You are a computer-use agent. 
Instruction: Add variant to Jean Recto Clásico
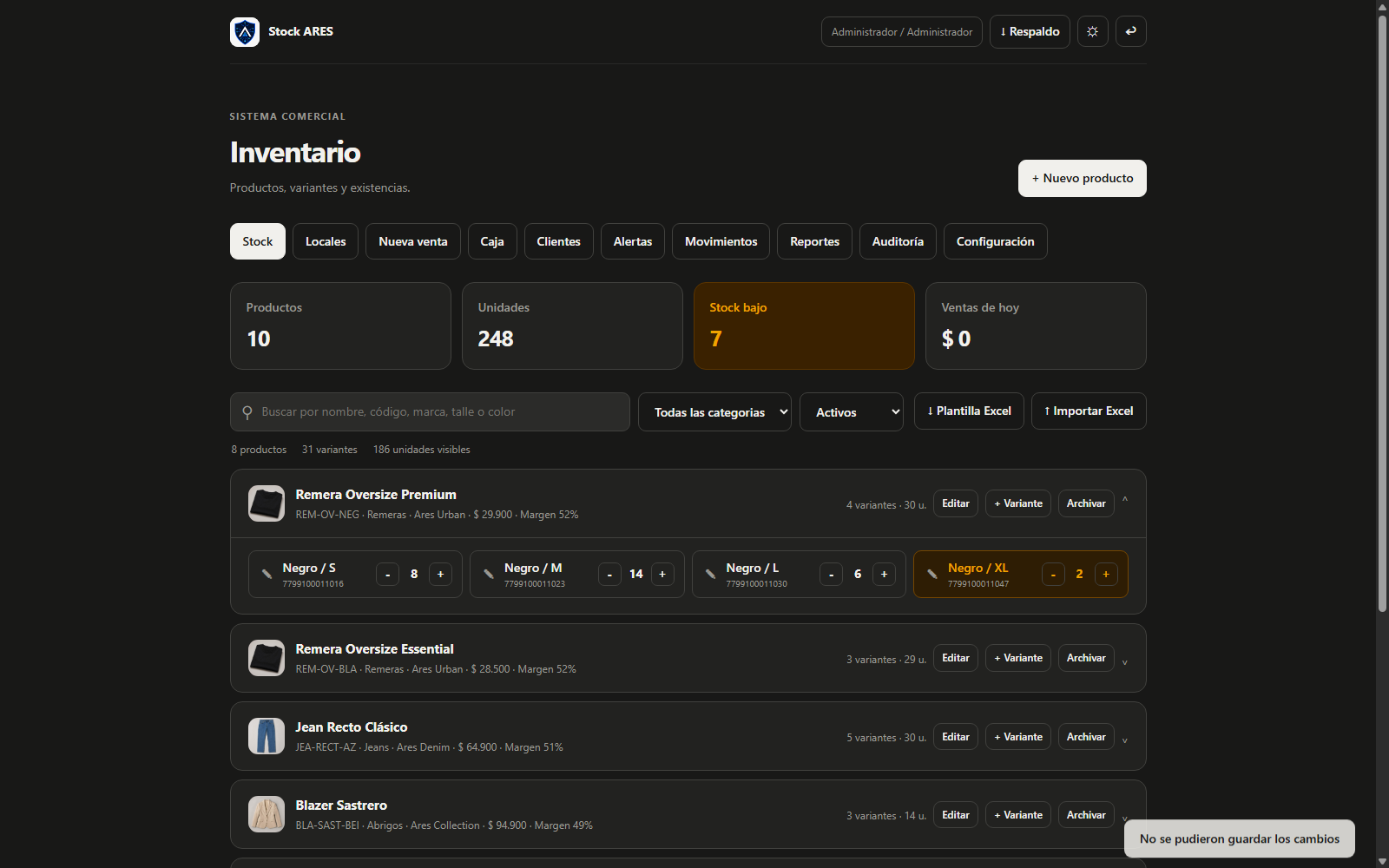[1018, 737]
